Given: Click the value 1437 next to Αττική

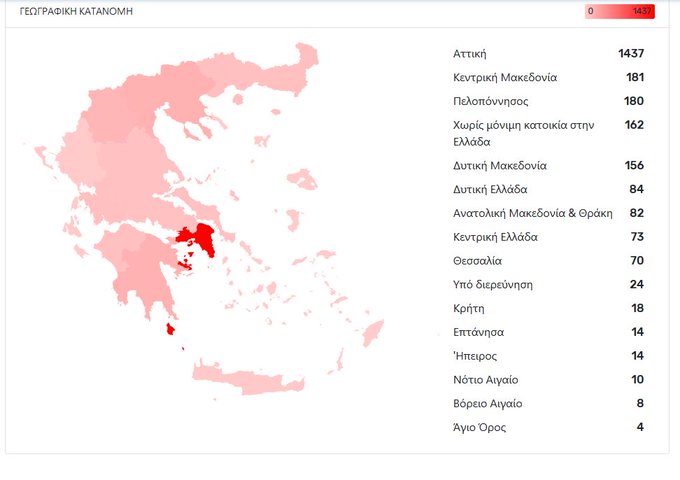Looking at the screenshot, I should (x=631, y=53).
